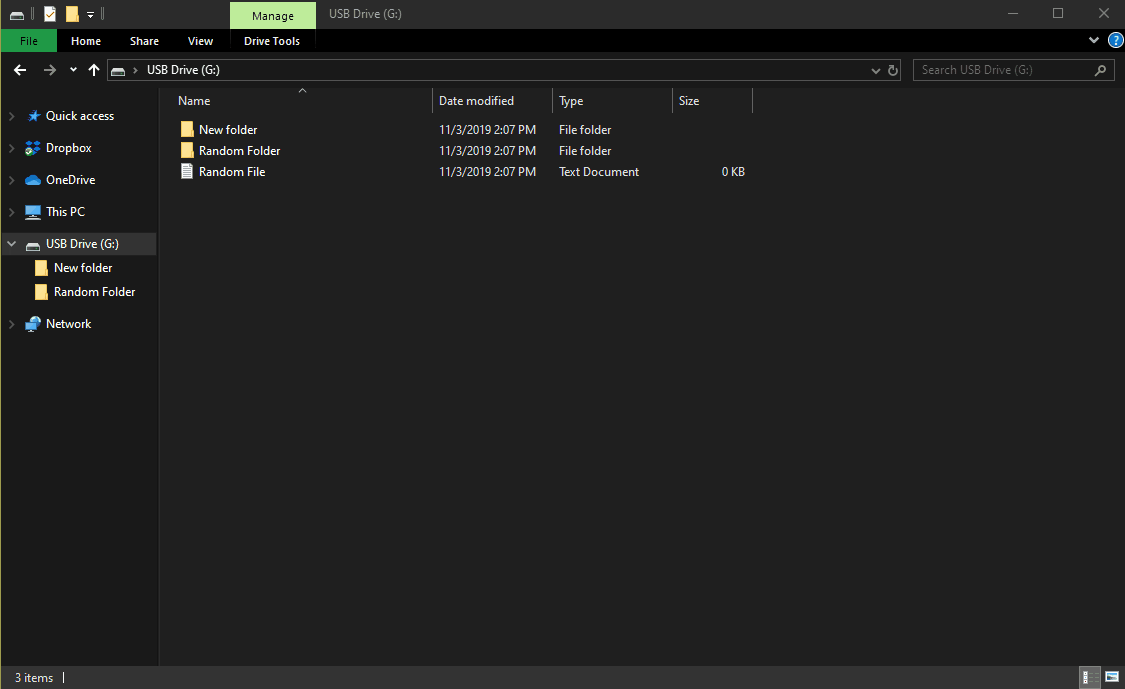Screen dimensions: 1125x689
Task: Select OneDrive in the navigation pane
Action: (x=70, y=179)
